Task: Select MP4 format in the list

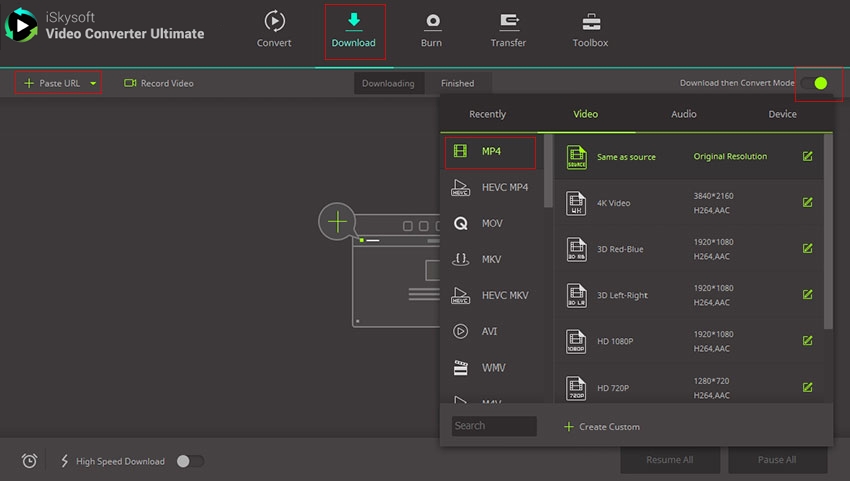Action: coord(490,152)
